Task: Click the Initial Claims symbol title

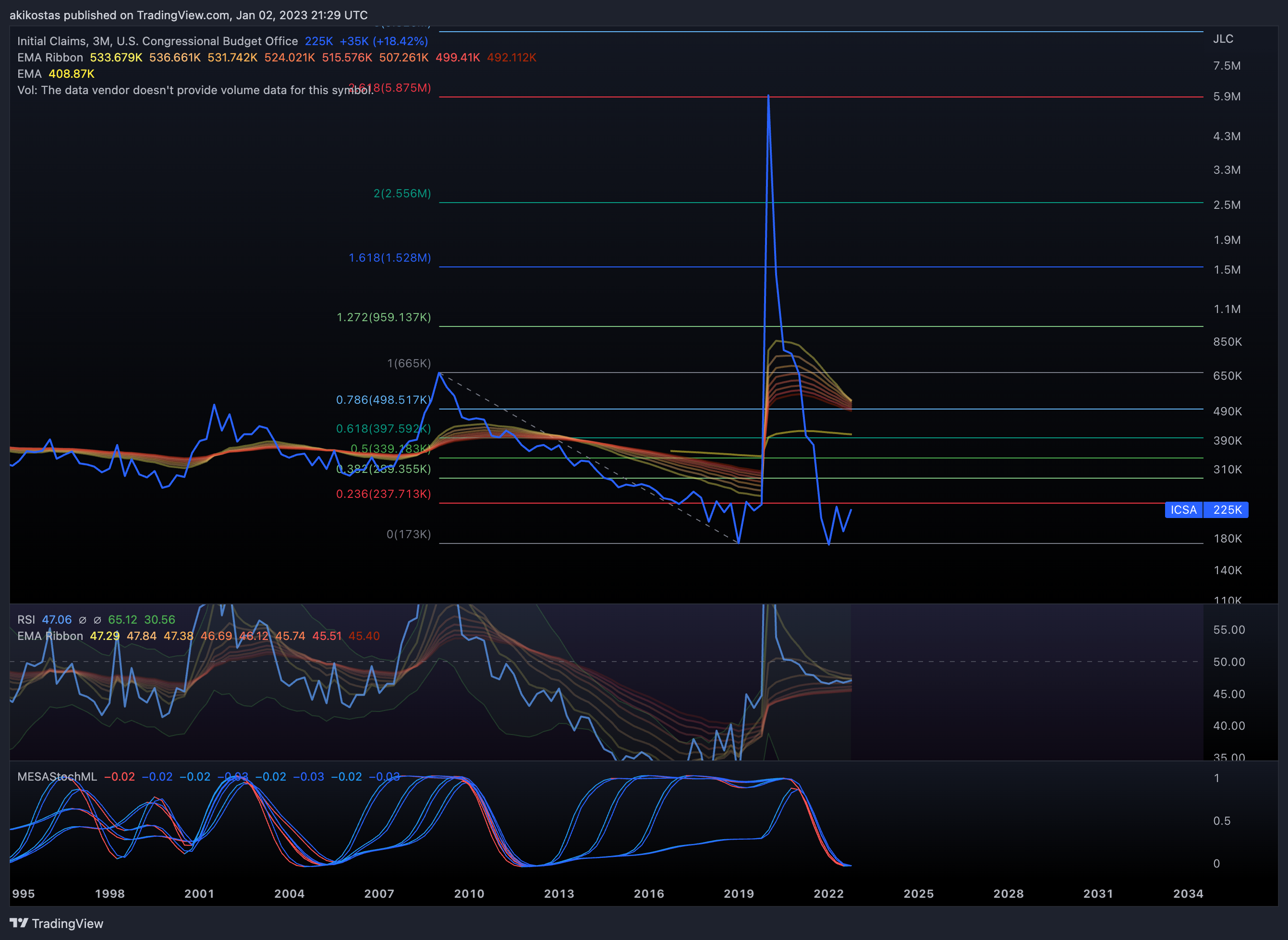Action: [x=158, y=41]
